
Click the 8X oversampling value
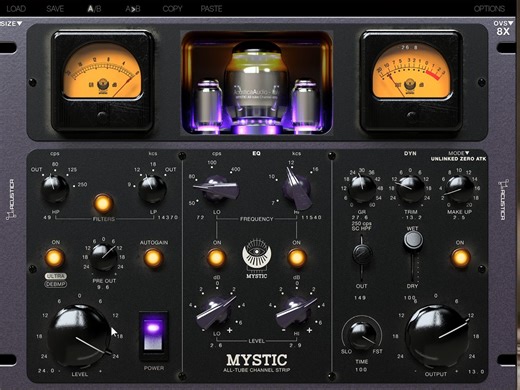[x=503, y=31]
